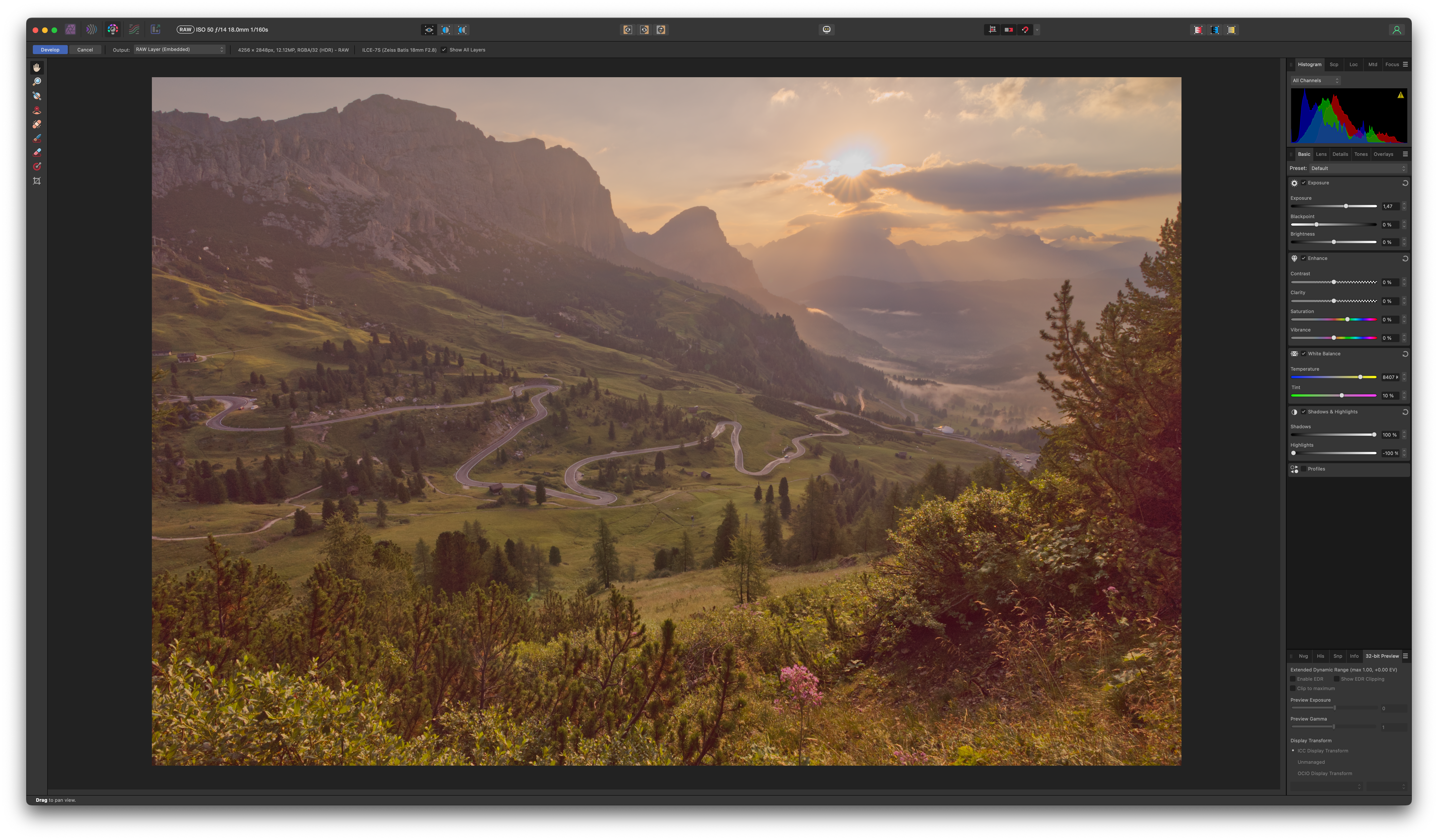Switch to the Liquify Persona icon
The height and width of the screenshot is (840, 1438).
point(91,29)
